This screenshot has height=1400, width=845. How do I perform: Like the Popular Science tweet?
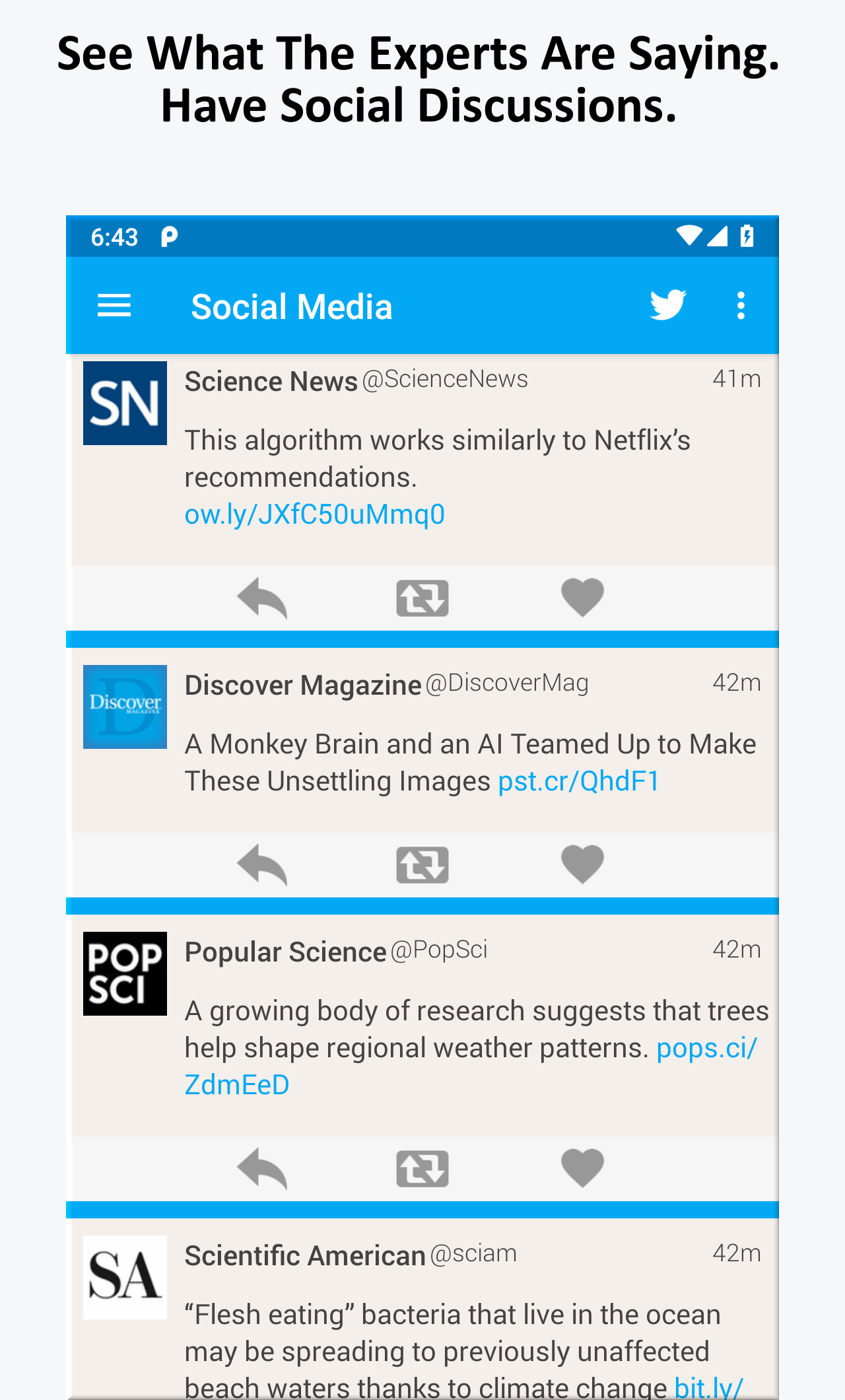[x=582, y=1168]
